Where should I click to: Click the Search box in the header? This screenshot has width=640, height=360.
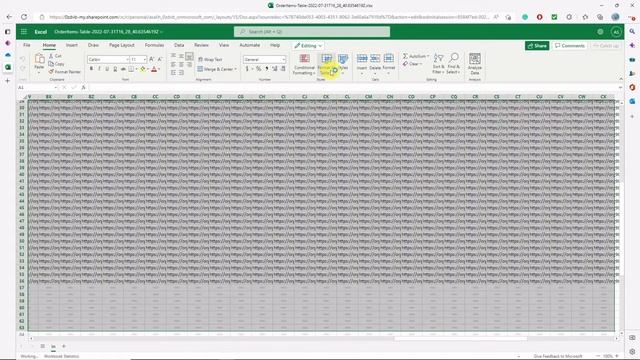point(312,32)
